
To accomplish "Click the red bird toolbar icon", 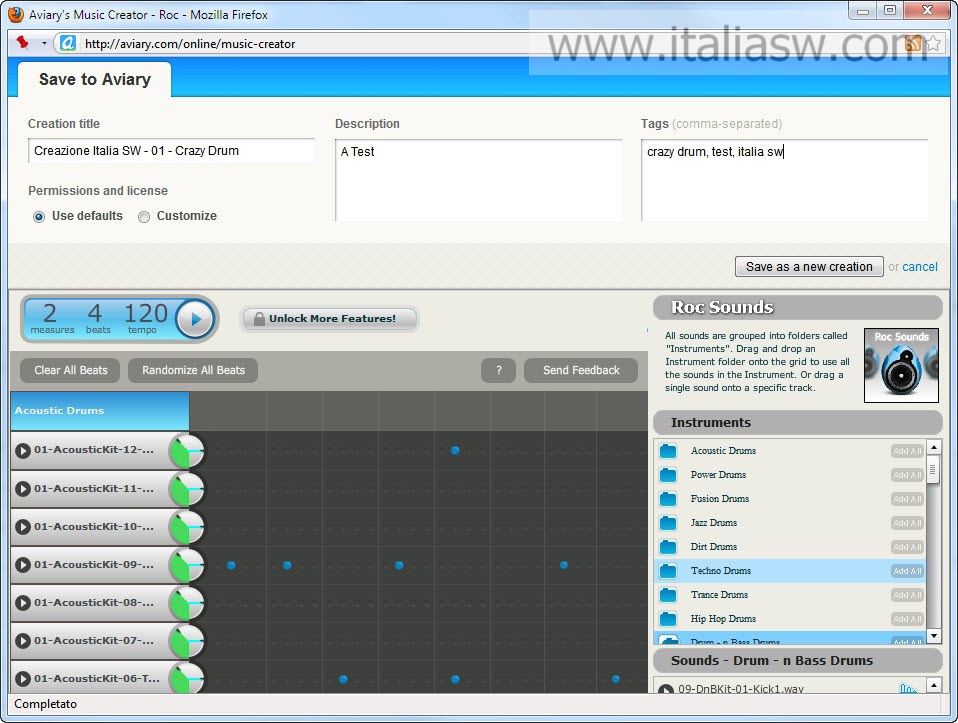I will tap(23, 43).
